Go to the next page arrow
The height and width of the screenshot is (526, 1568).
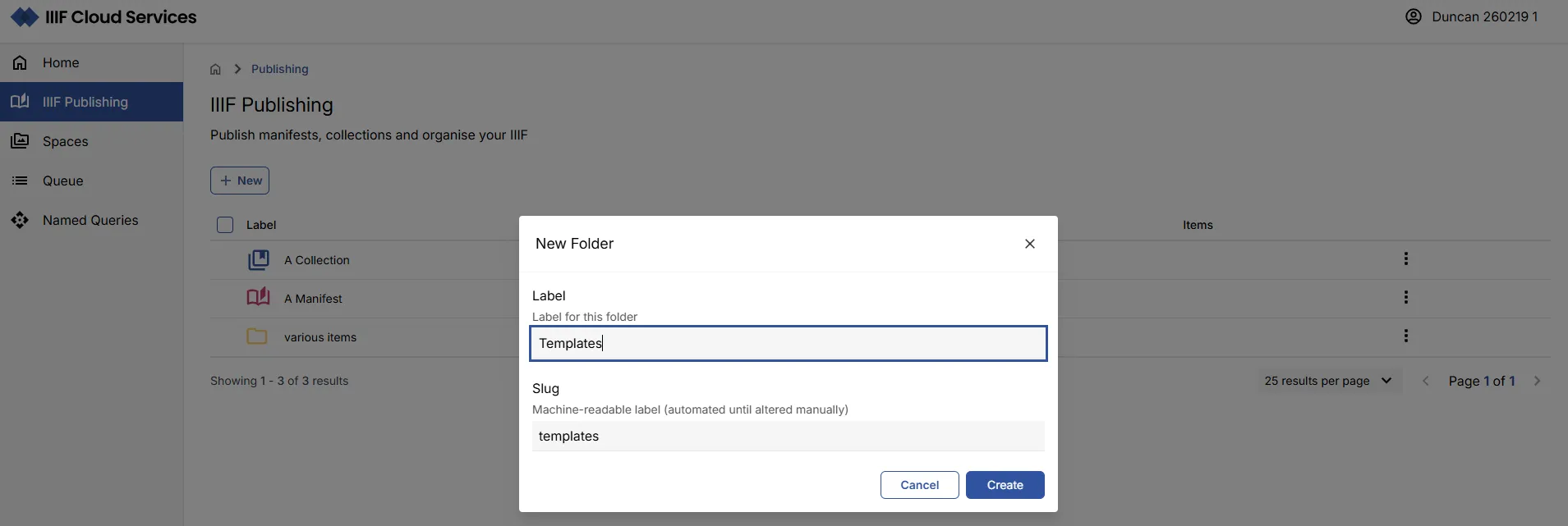pyautogui.click(x=1537, y=381)
